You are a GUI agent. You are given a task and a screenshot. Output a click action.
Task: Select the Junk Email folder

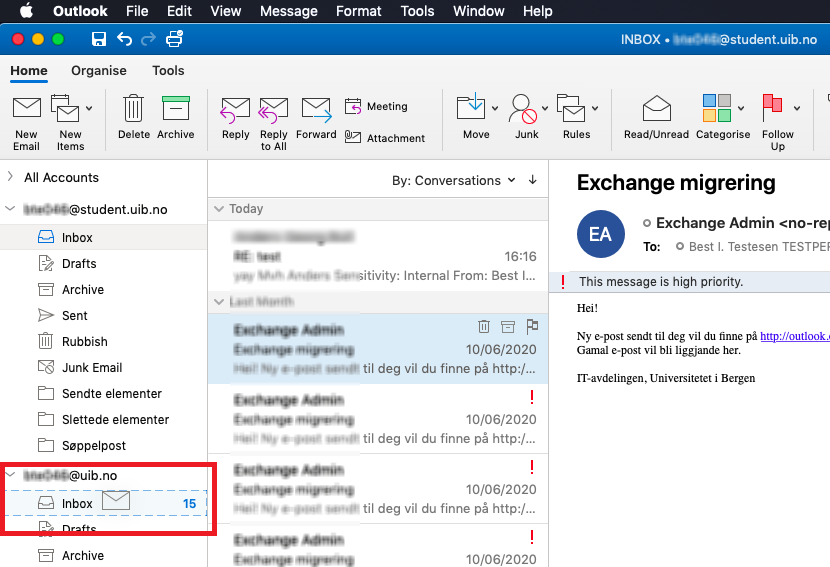pos(91,367)
